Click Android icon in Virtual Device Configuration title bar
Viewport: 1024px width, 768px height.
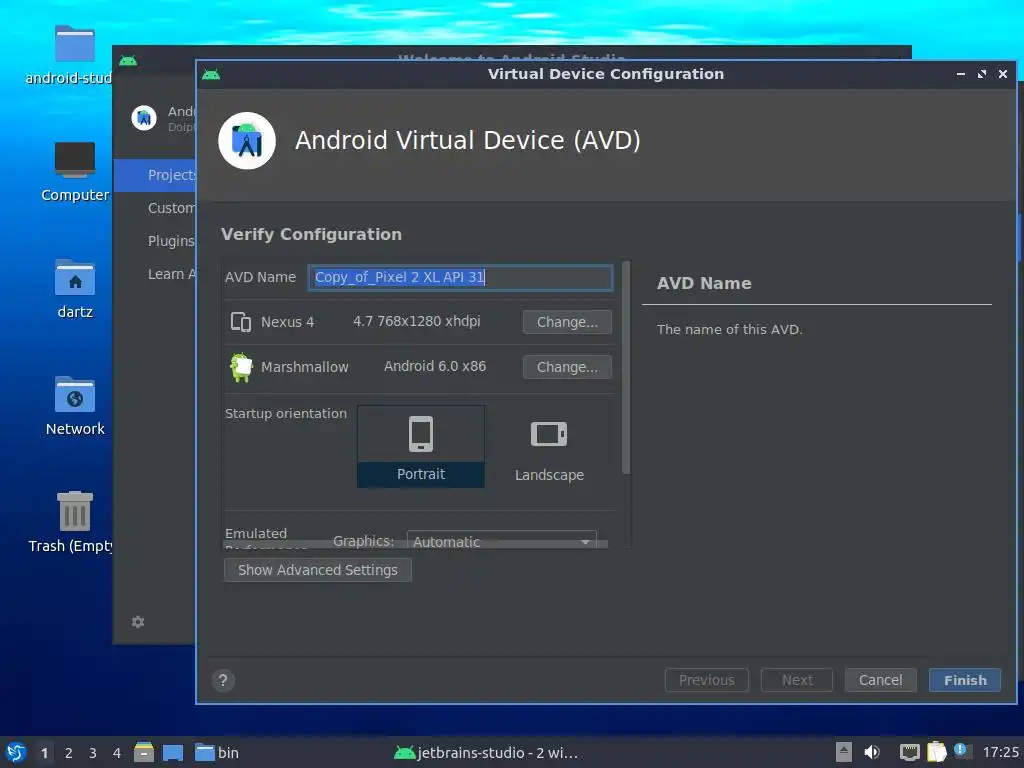point(211,74)
